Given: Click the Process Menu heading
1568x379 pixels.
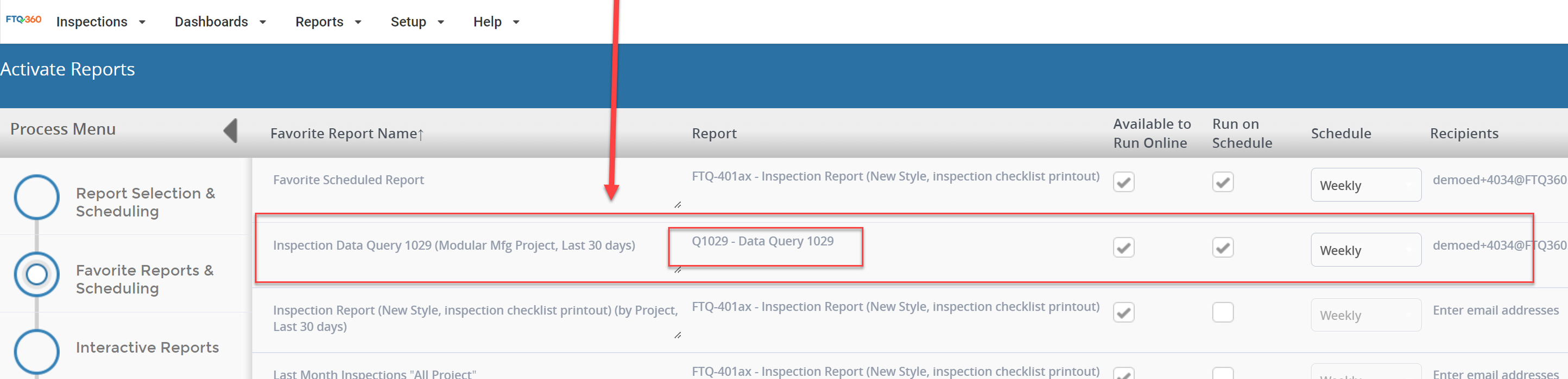Looking at the screenshot, I should (x=62, y=129).
